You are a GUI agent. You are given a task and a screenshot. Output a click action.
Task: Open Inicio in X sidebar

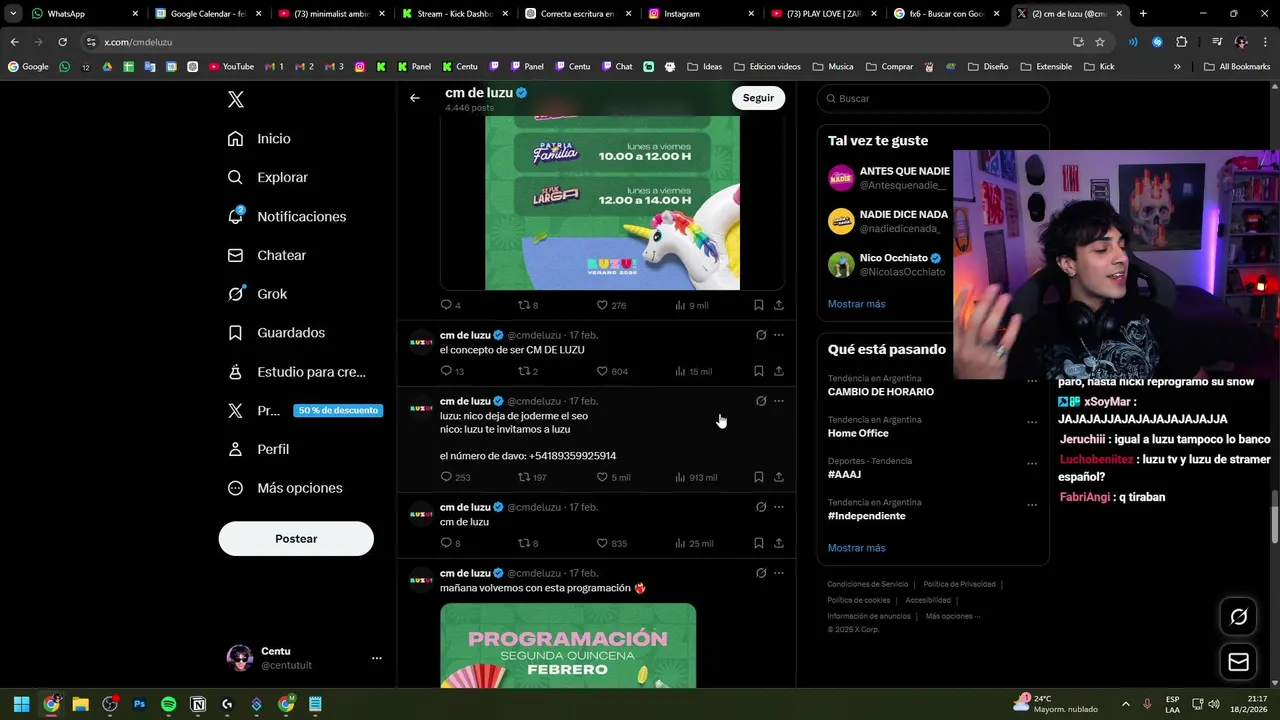tap(259, 139)
